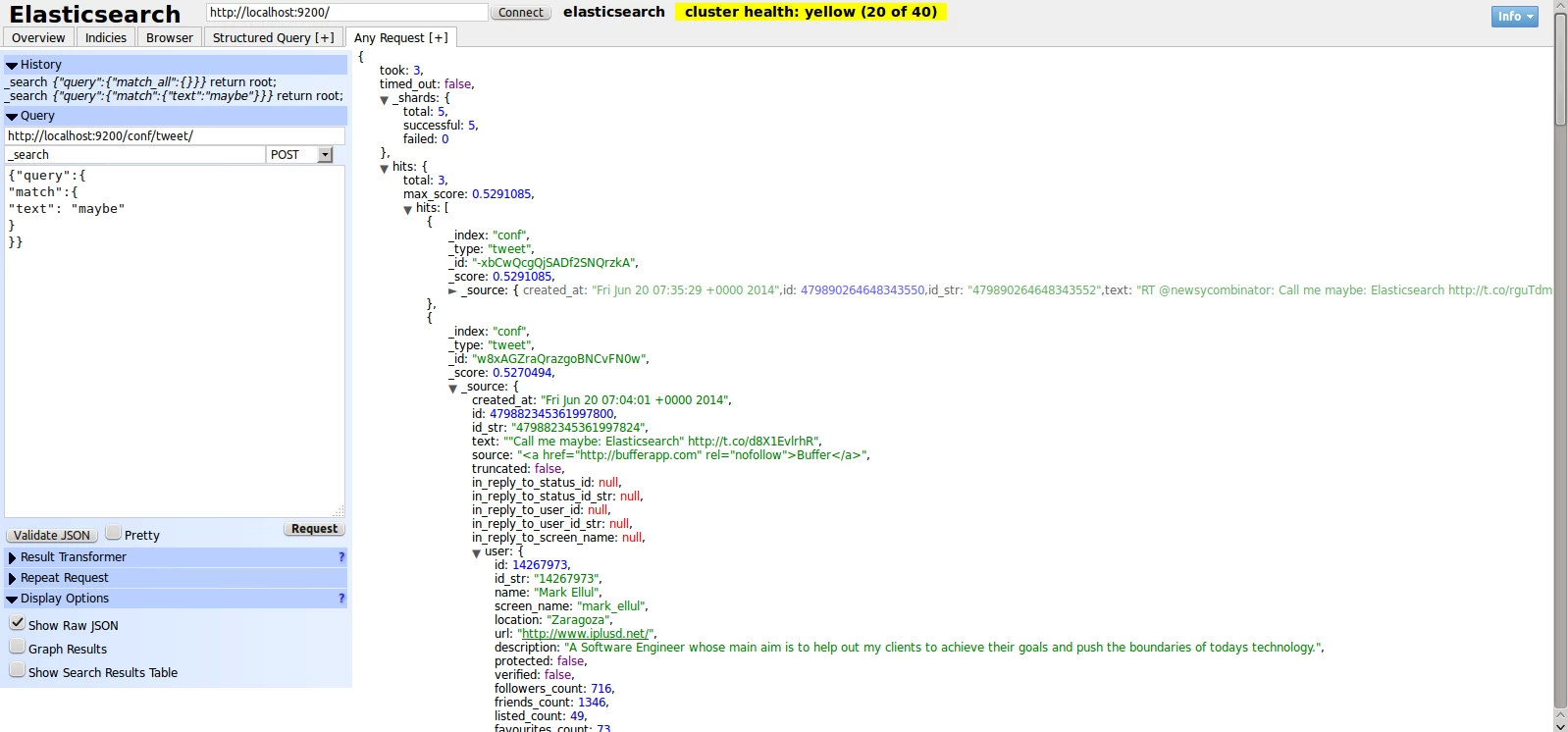The width and height of the screenshot is (1568, 732).
Task: Open the POST method dropdown
Action: pyautogui.click(x=300, y=155)
